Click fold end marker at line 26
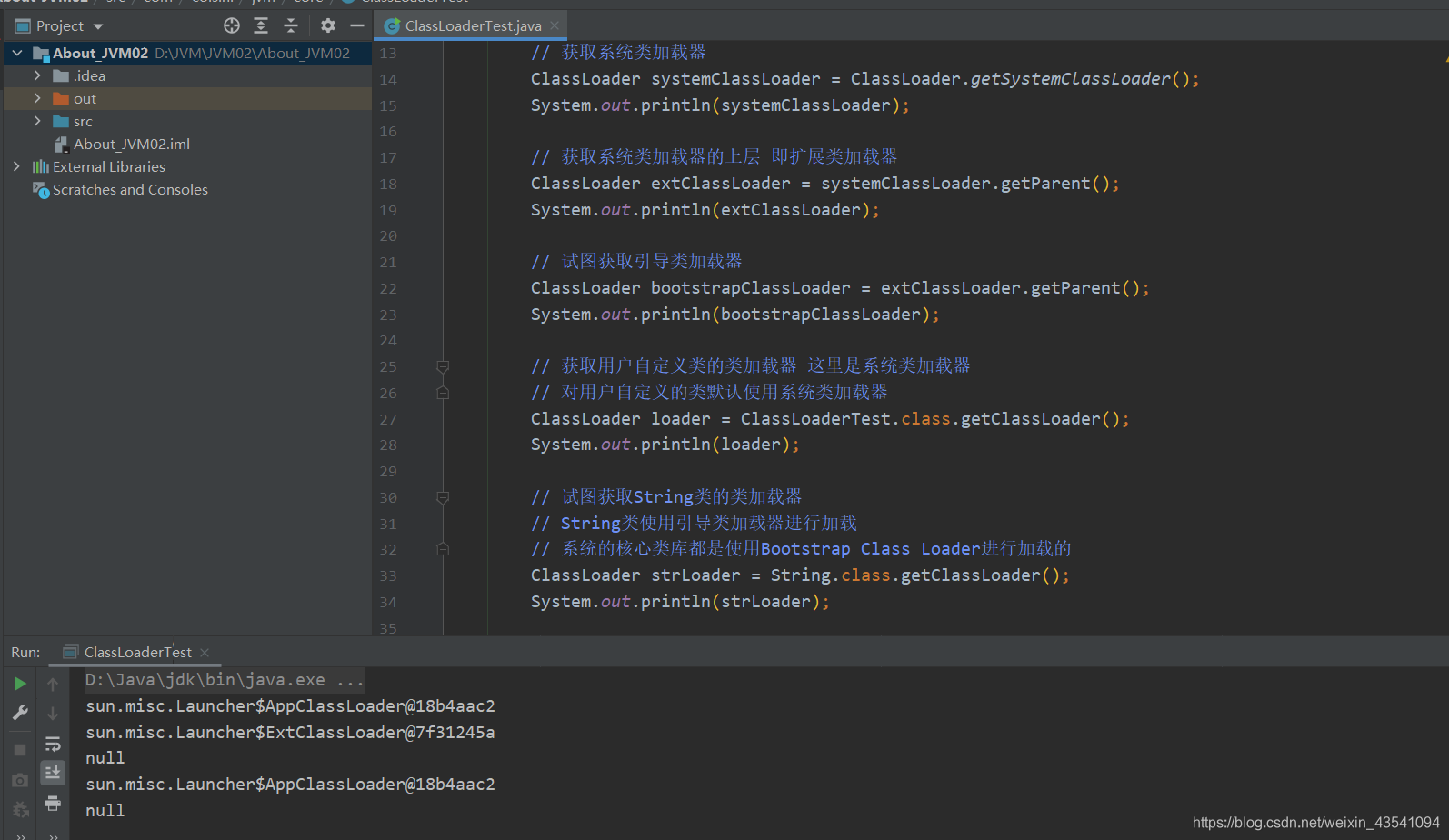The height and width of the screenshot is (840, 1449). pyautogui.click(x=443, y=393)
